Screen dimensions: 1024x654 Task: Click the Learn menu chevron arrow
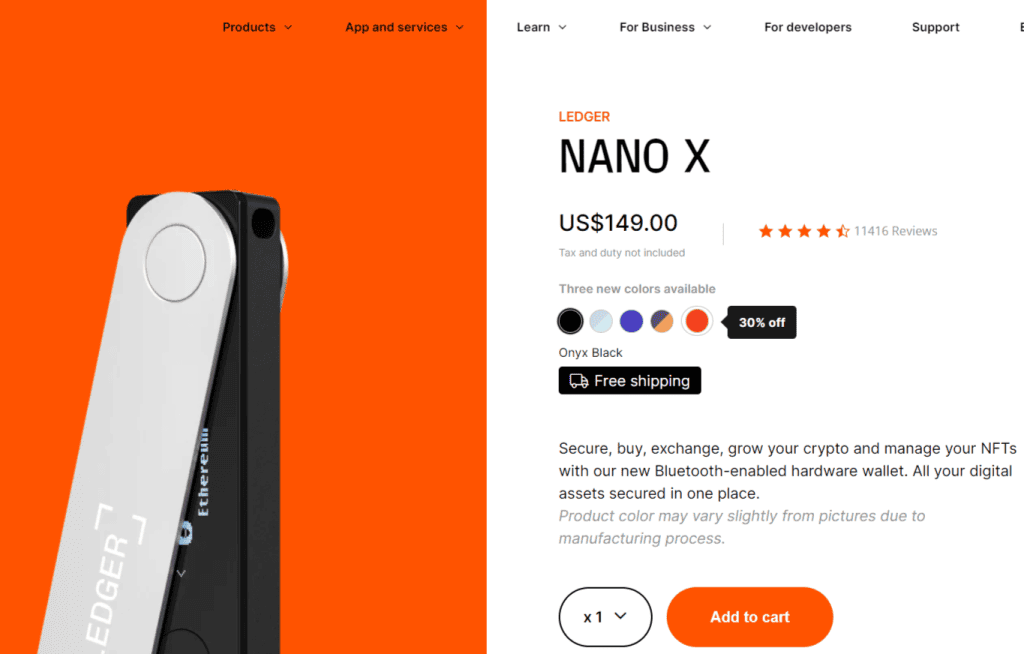pos(562,27)
